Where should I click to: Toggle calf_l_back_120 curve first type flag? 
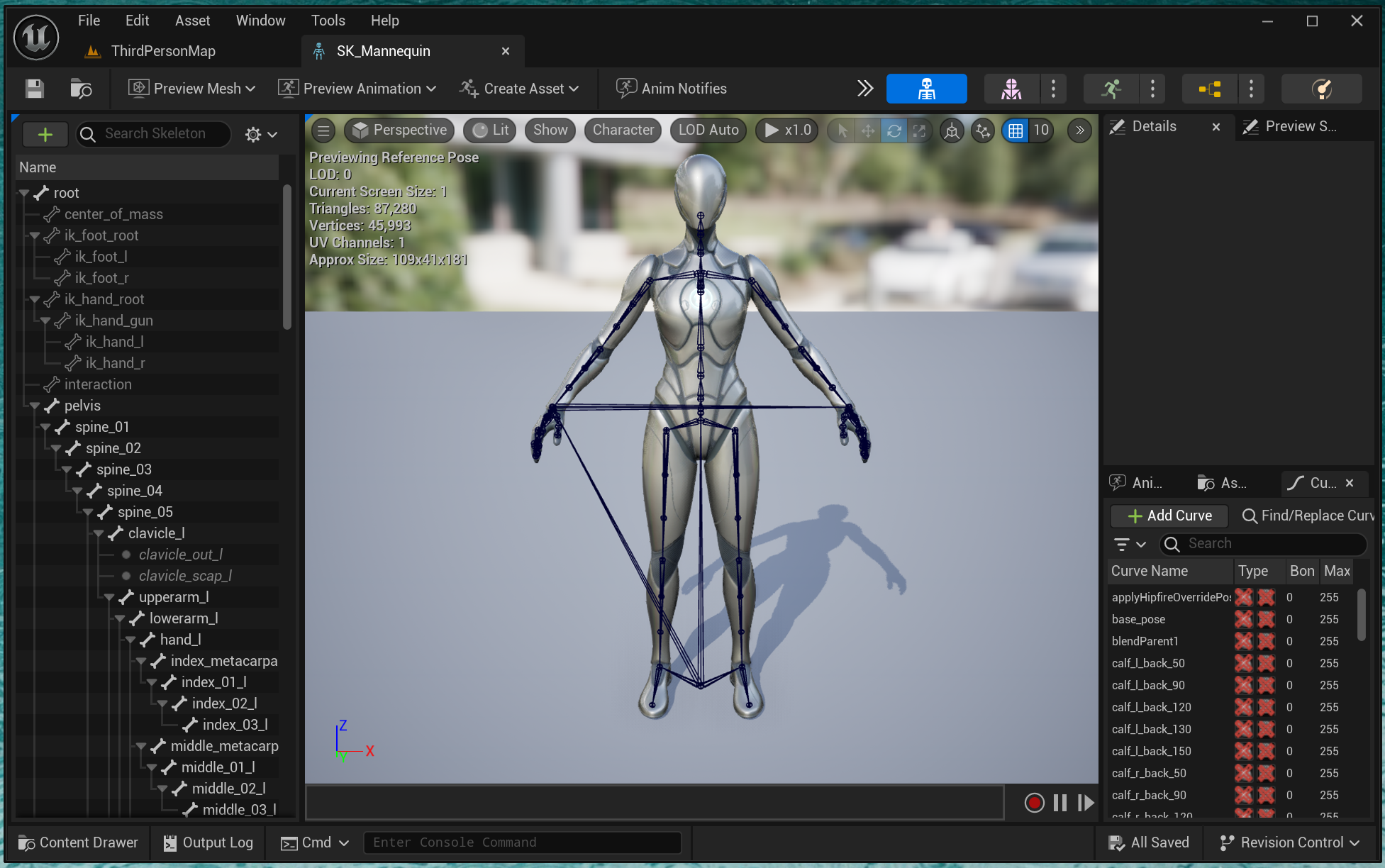tap(1243, 707)
